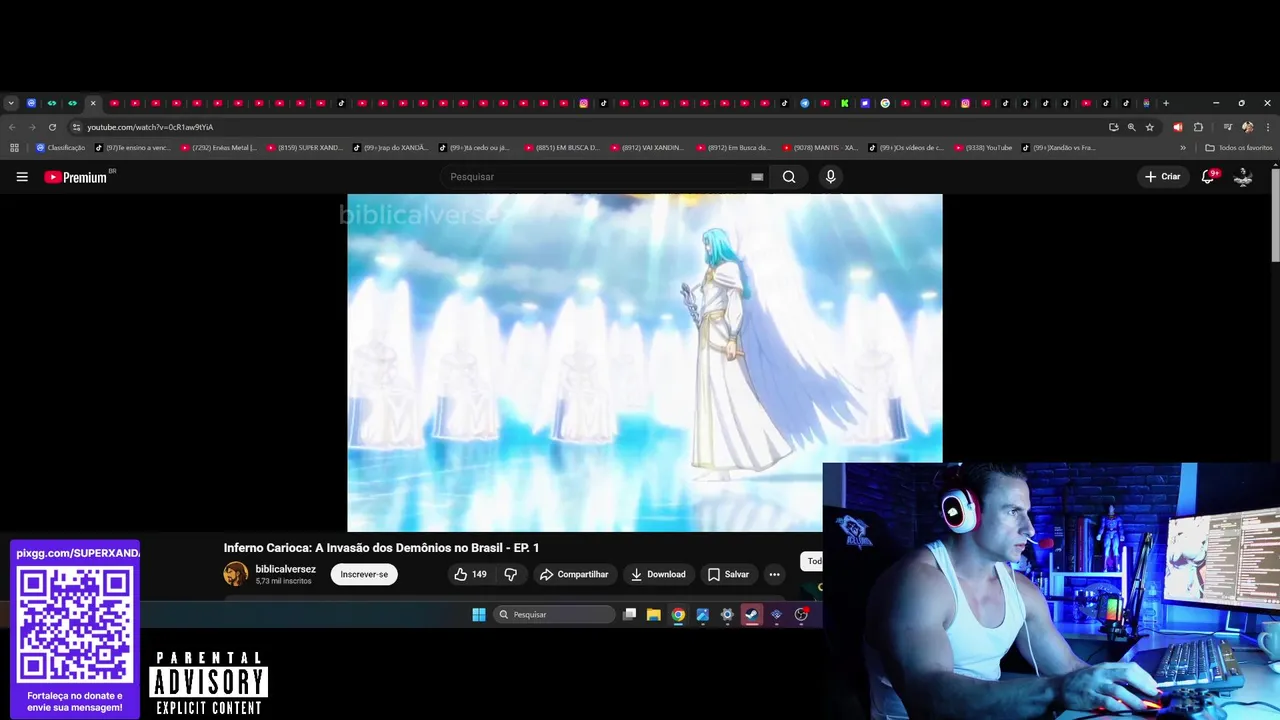Open Todos os favoritos folder

point(1239,148)
